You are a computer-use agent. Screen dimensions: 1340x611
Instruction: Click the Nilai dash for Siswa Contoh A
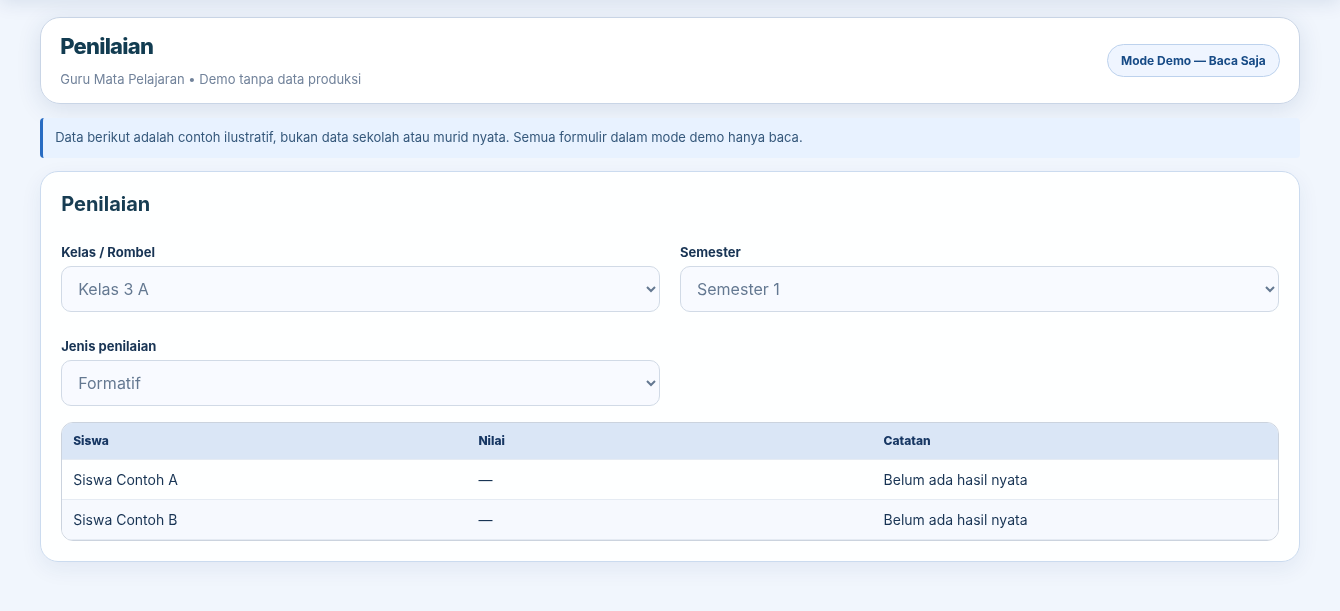point(485,480)
